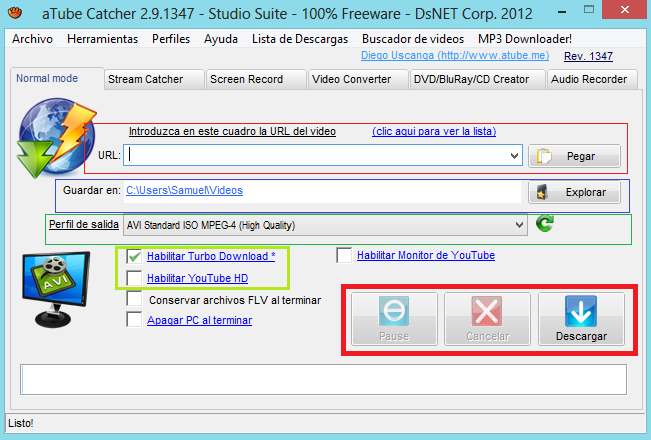Image resolution: width=651 pixels, height=440 pixels.
Task: Click the Rev. 1347 link
Action: (x=588, y=56)
